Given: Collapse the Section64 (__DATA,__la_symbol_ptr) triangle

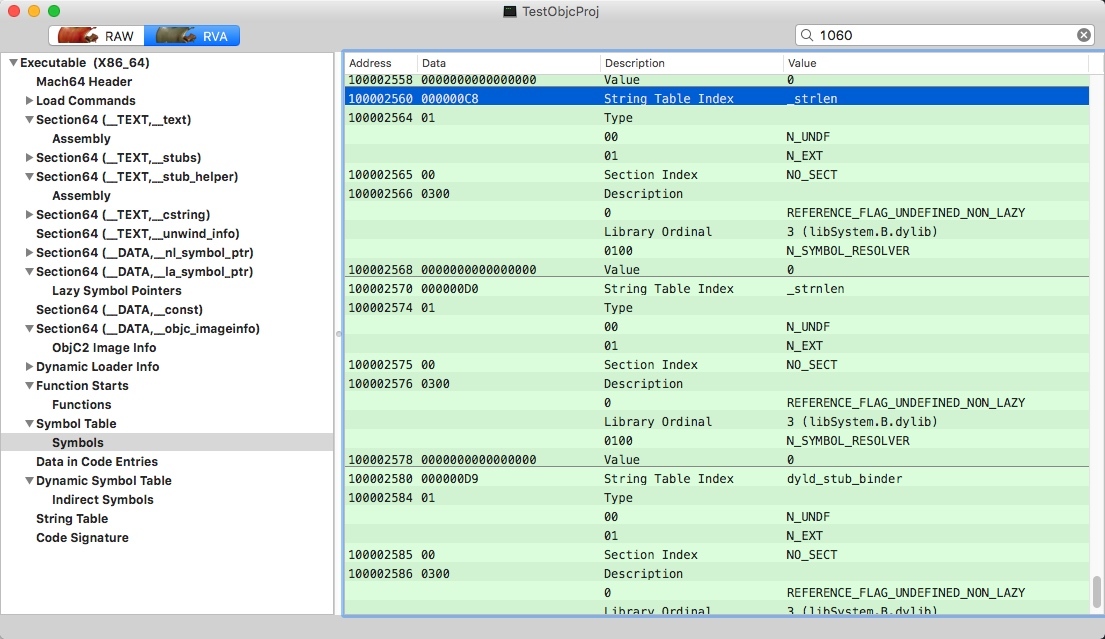Looking at the screenshot, I should coord(29,272).
